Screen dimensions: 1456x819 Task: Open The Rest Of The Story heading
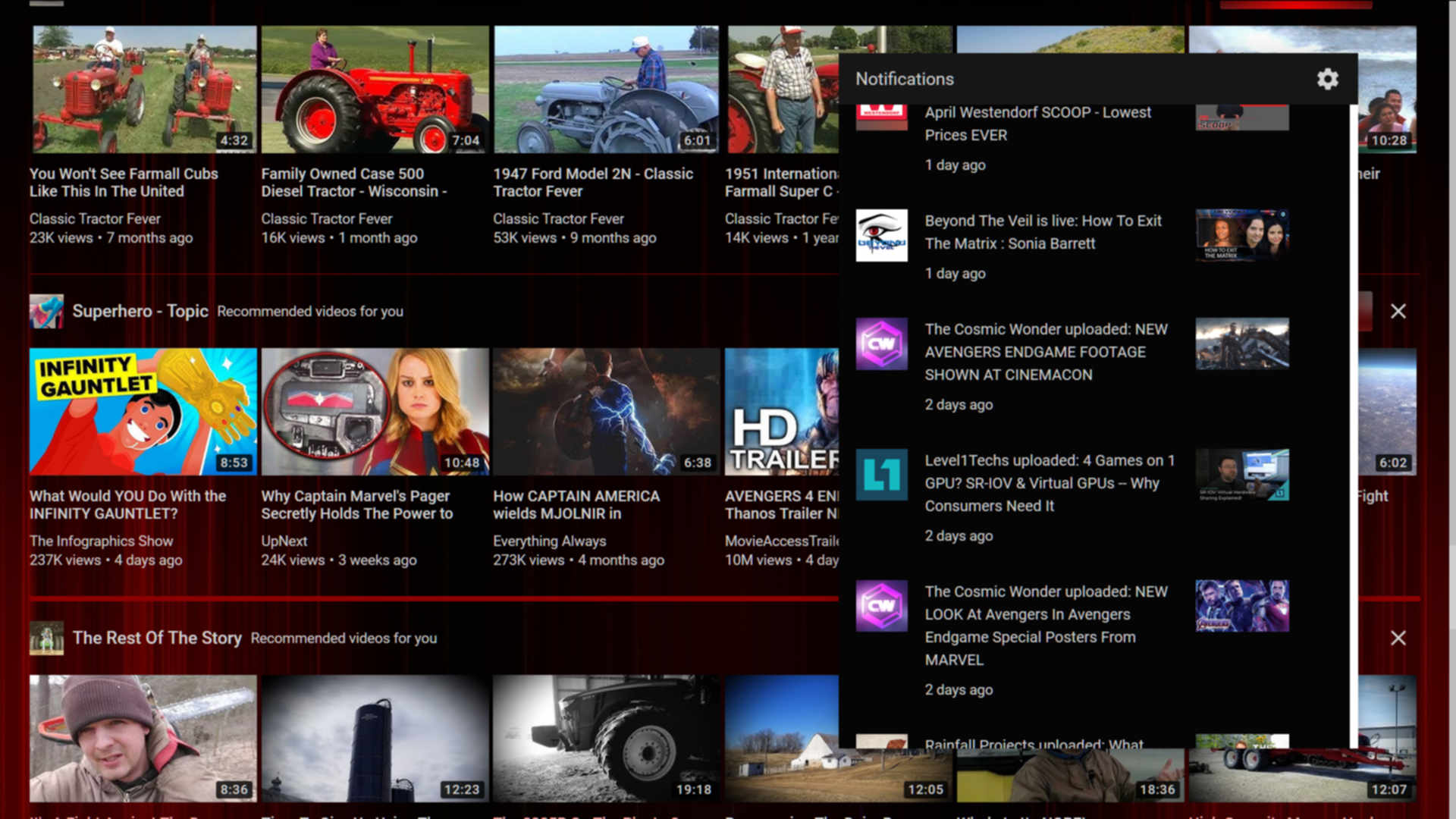click(157, 638)
